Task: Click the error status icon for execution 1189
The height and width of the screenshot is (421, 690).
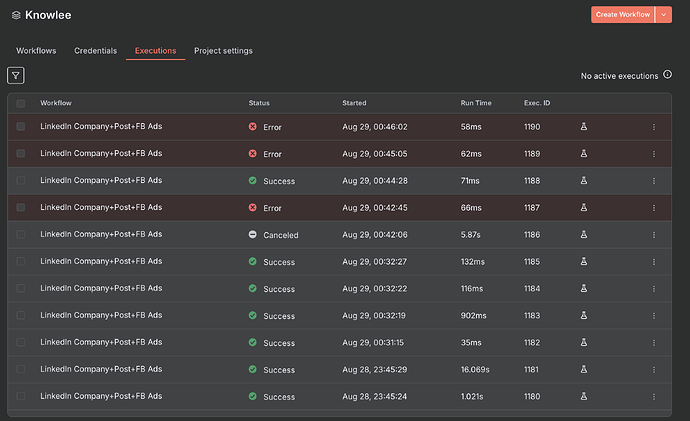Action: coord(253,154)
